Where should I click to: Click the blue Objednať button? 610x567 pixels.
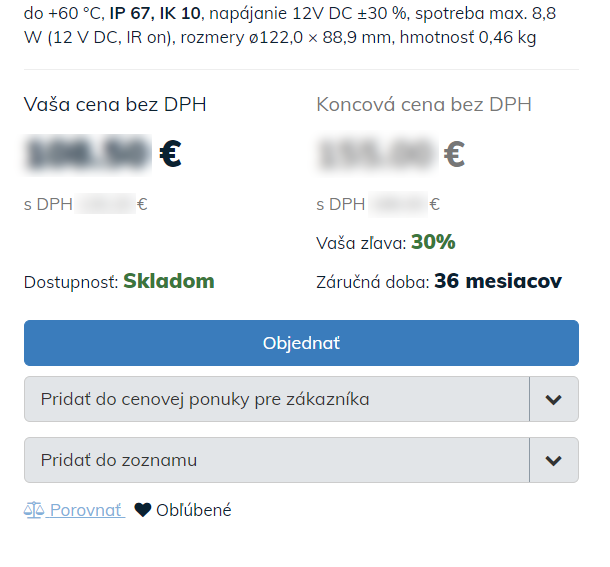(301, 343)
